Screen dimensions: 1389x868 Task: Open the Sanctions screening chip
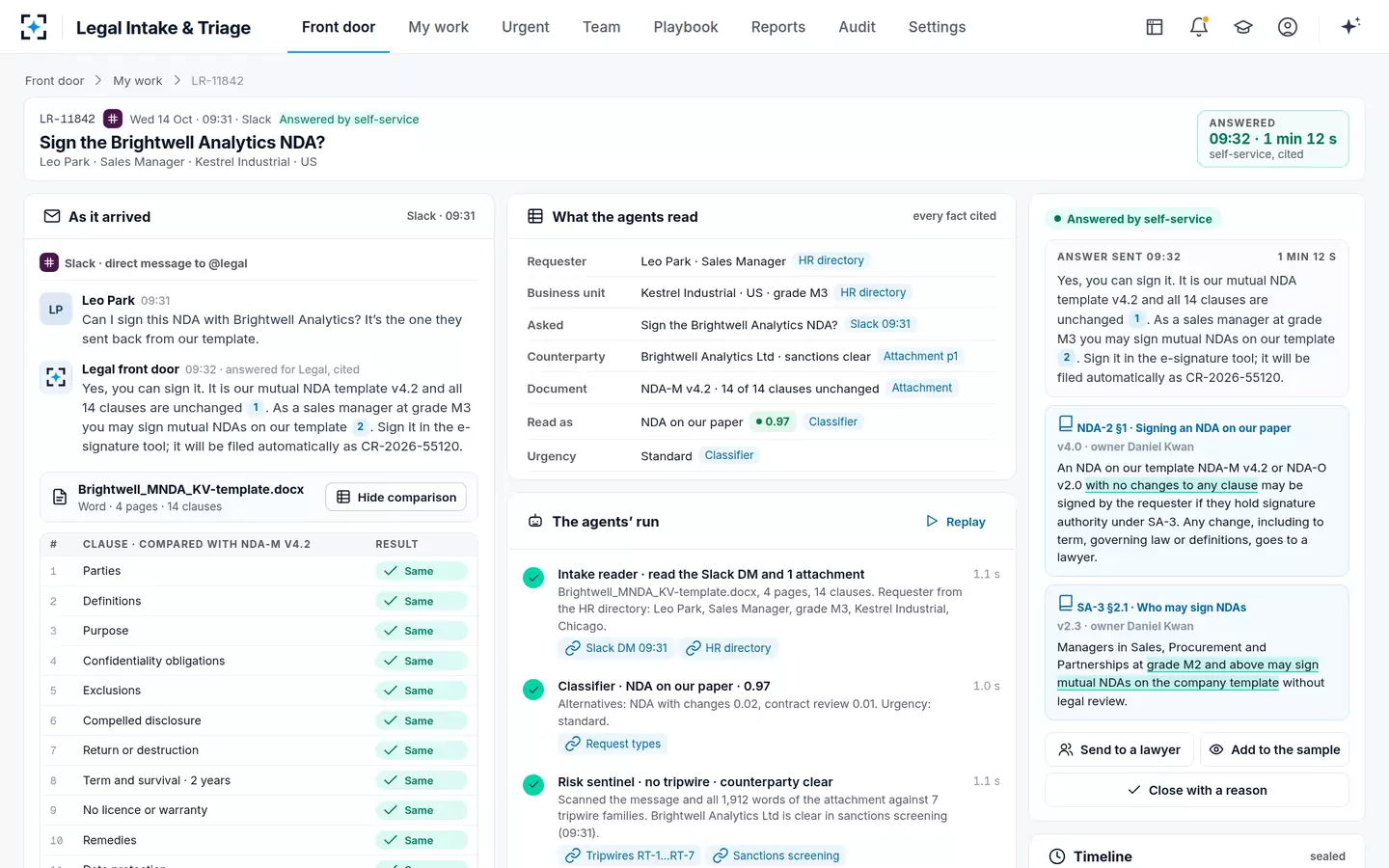pyautogui.click(x=776, y=855)
